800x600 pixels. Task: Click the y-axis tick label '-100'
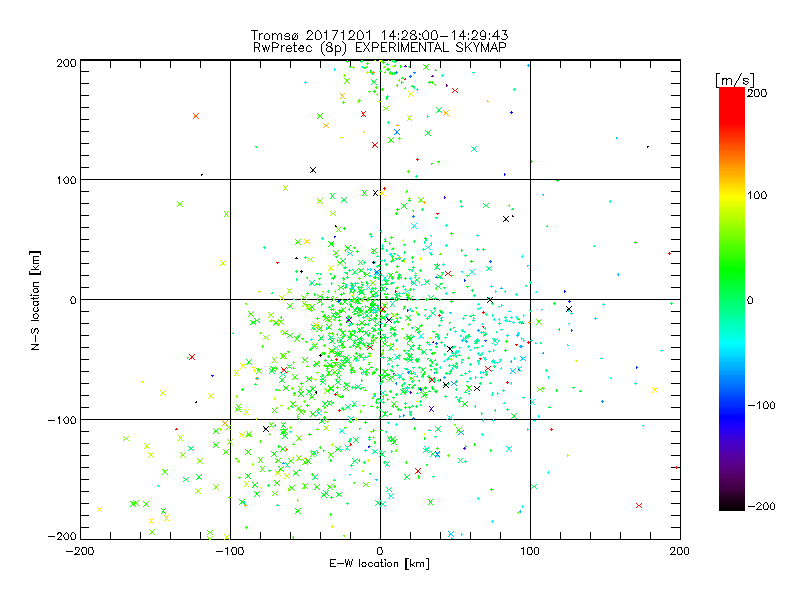62,420
